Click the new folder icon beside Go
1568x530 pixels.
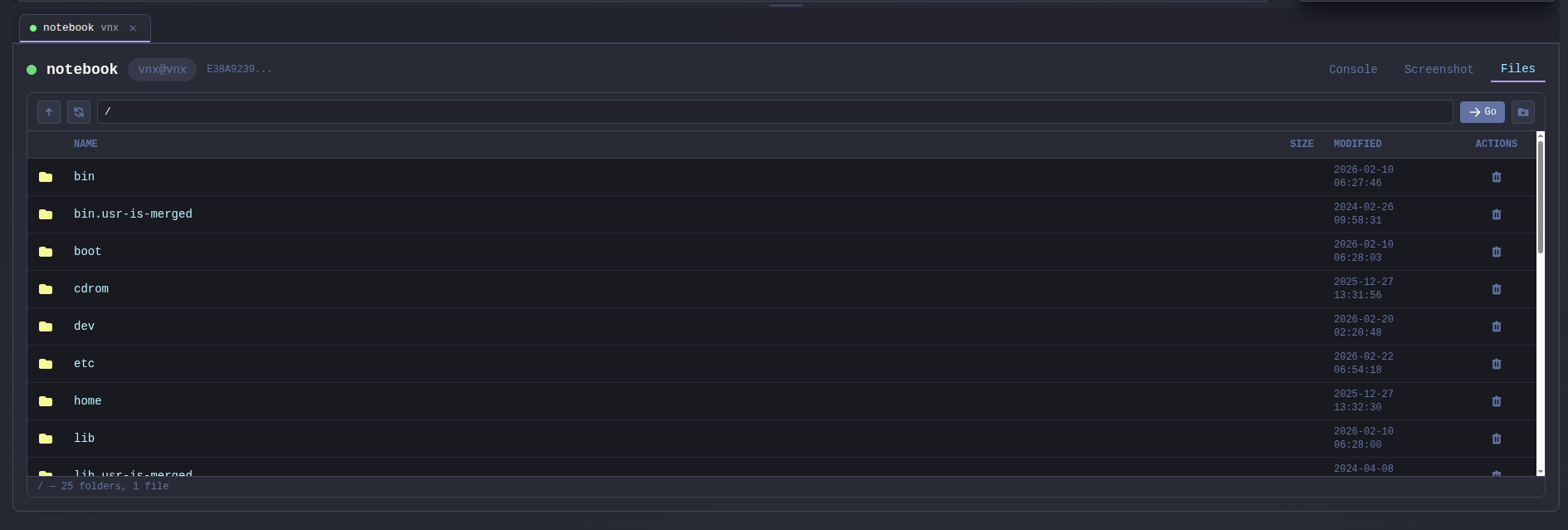[x=1522, y=112]
